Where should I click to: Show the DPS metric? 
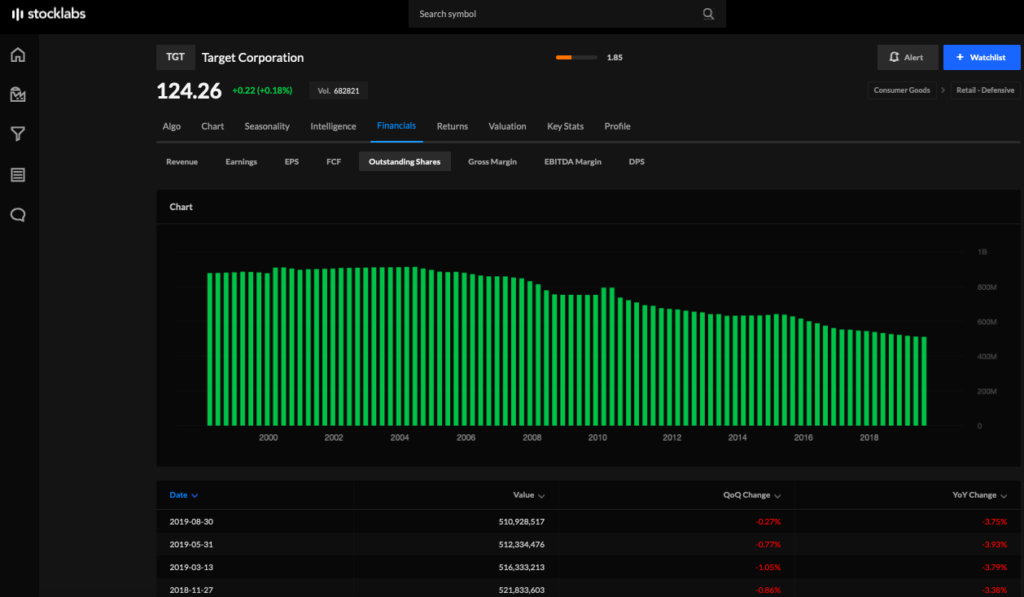(x=636, y=161)
